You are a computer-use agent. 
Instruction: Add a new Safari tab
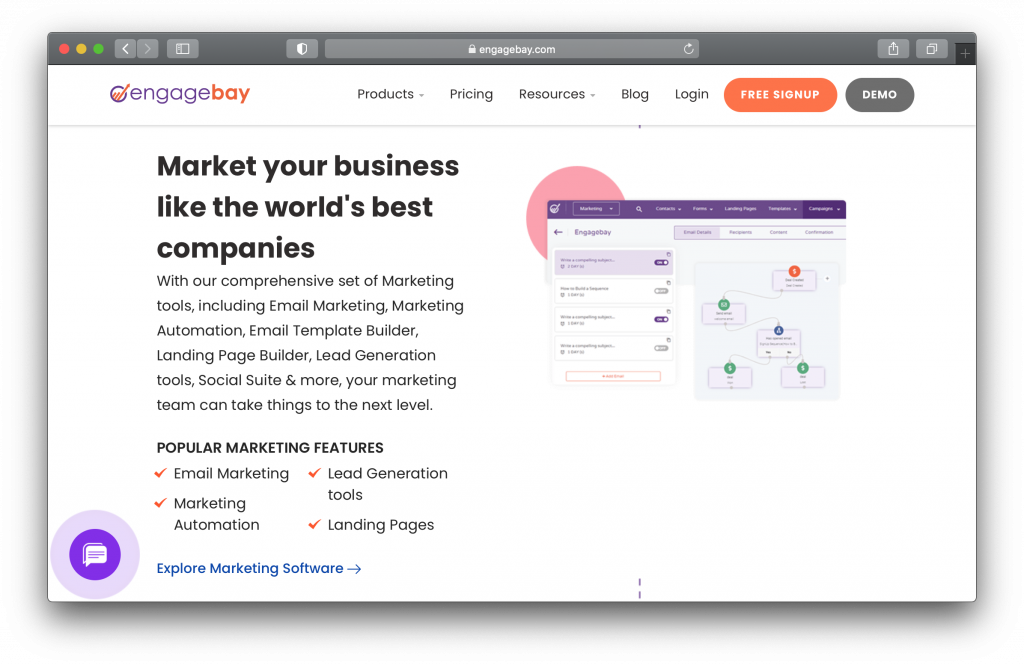pyautogui.click(x=965, y=54)
